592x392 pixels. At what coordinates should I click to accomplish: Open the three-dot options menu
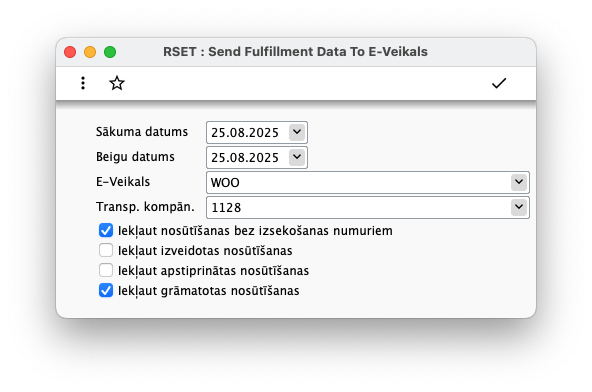click(83, 83)
